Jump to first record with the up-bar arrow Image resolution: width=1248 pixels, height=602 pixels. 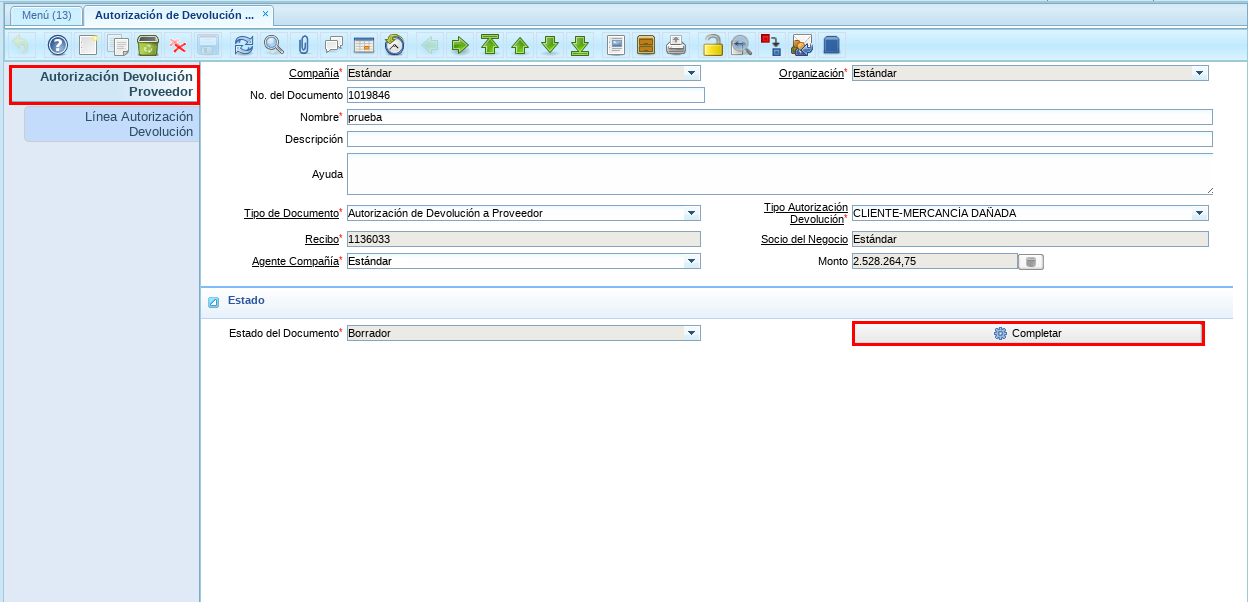(x=490, y=45)
